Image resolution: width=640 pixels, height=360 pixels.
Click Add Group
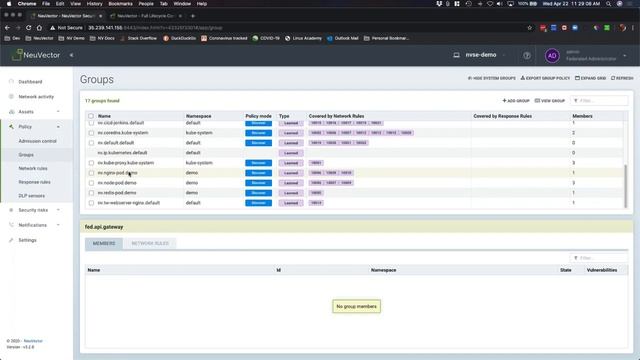516,101
